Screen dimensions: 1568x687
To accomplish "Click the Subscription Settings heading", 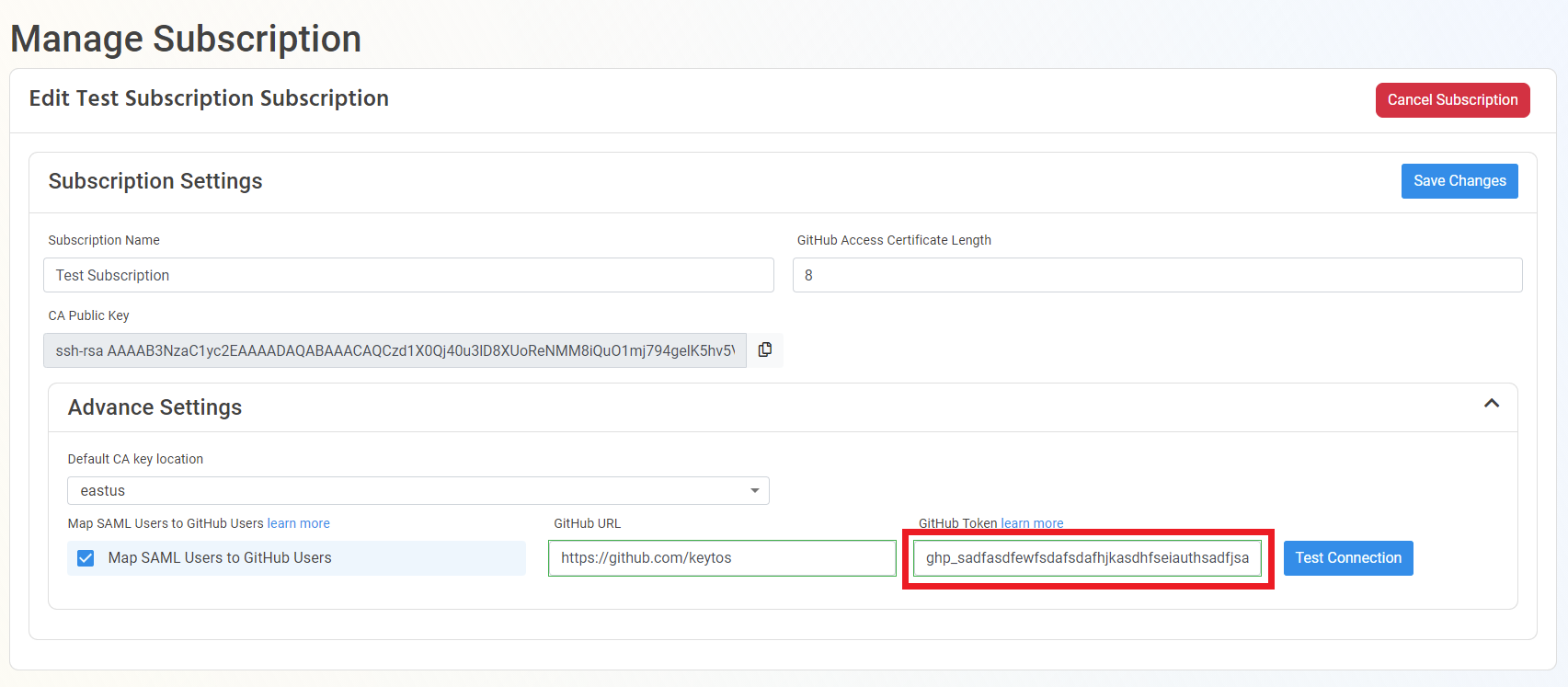I will coord(155,181).
